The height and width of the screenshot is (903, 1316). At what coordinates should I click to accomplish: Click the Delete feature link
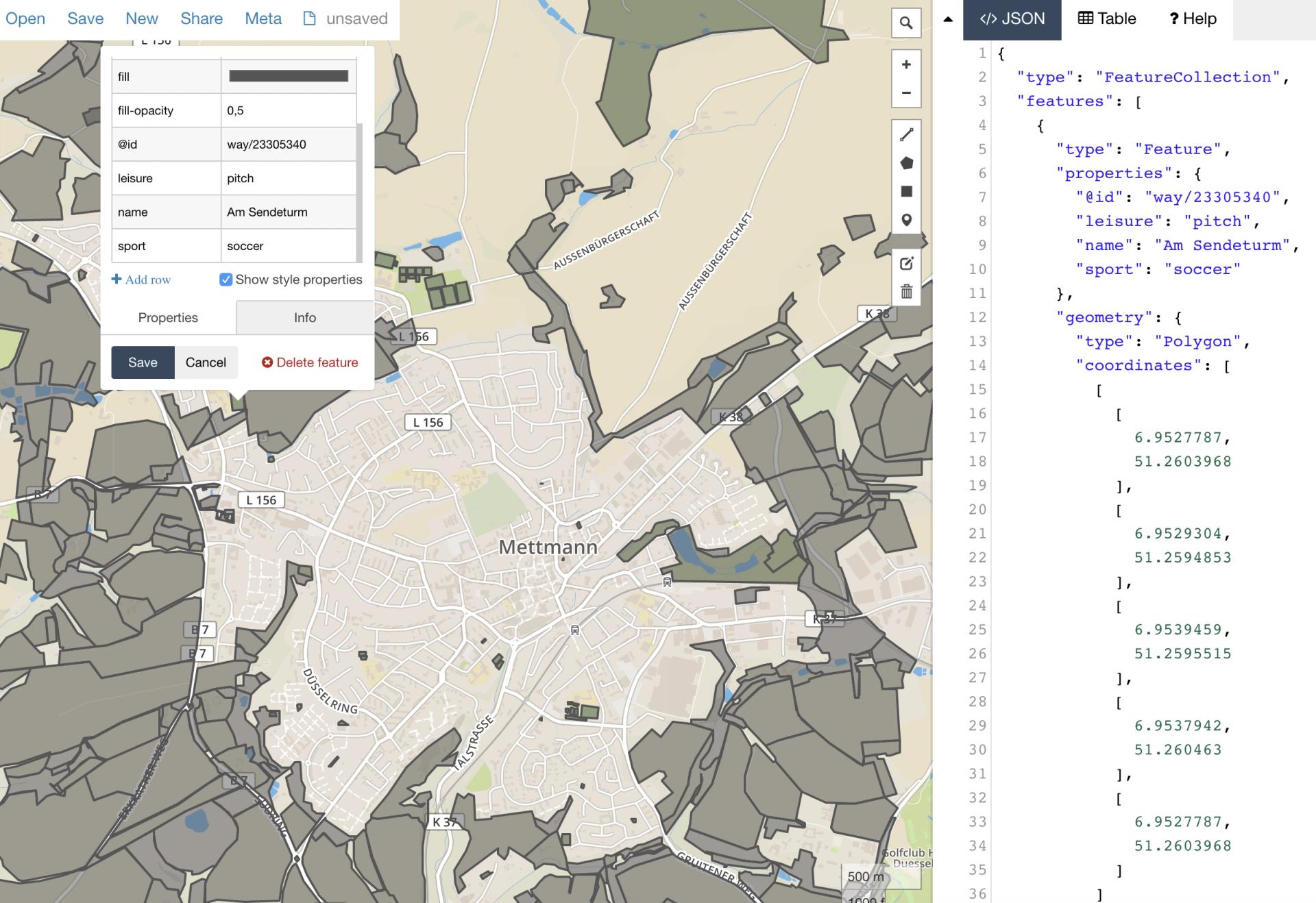[x=310, y=362]
